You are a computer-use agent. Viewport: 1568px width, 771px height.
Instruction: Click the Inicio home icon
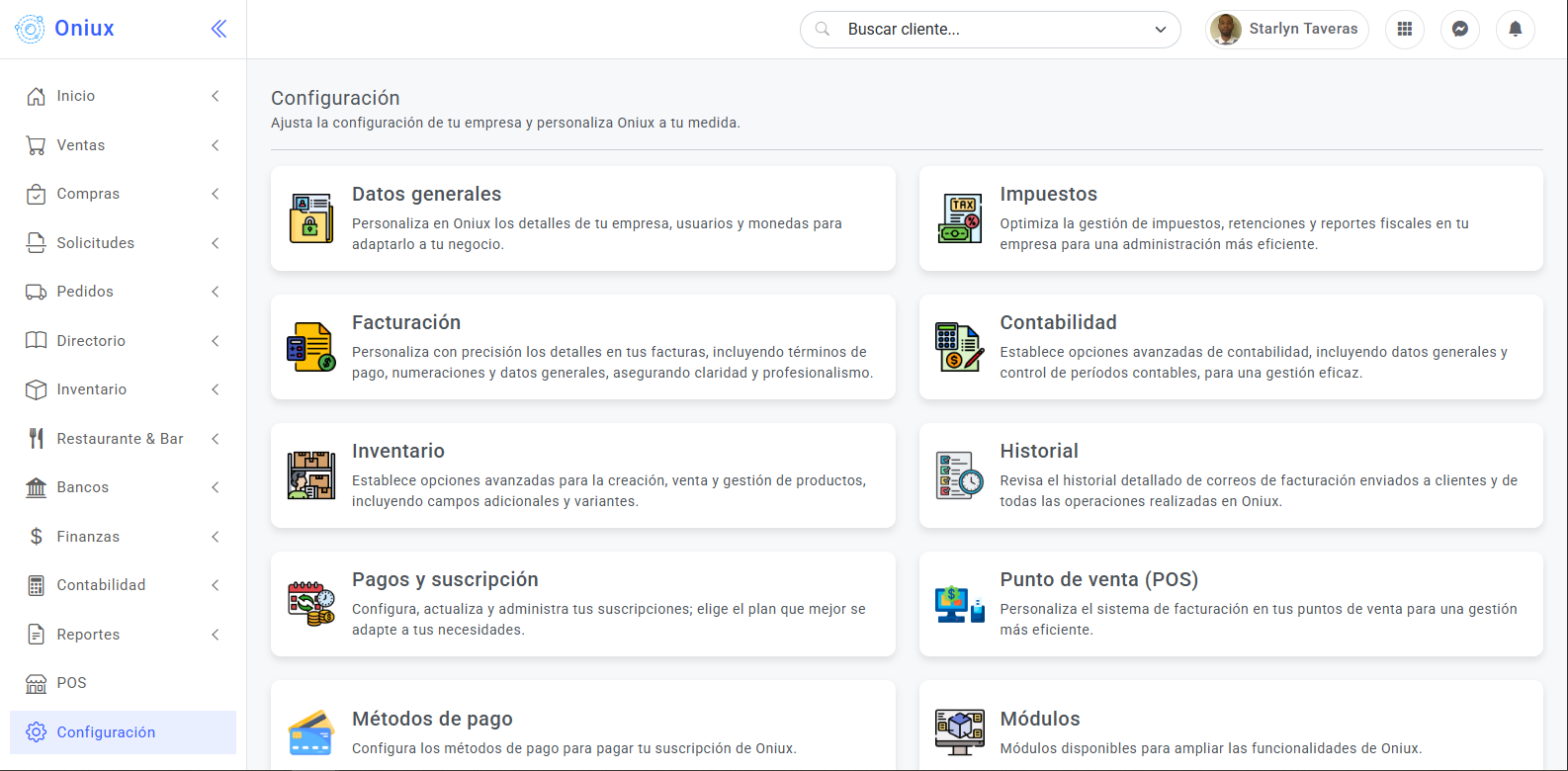[36, 96]
